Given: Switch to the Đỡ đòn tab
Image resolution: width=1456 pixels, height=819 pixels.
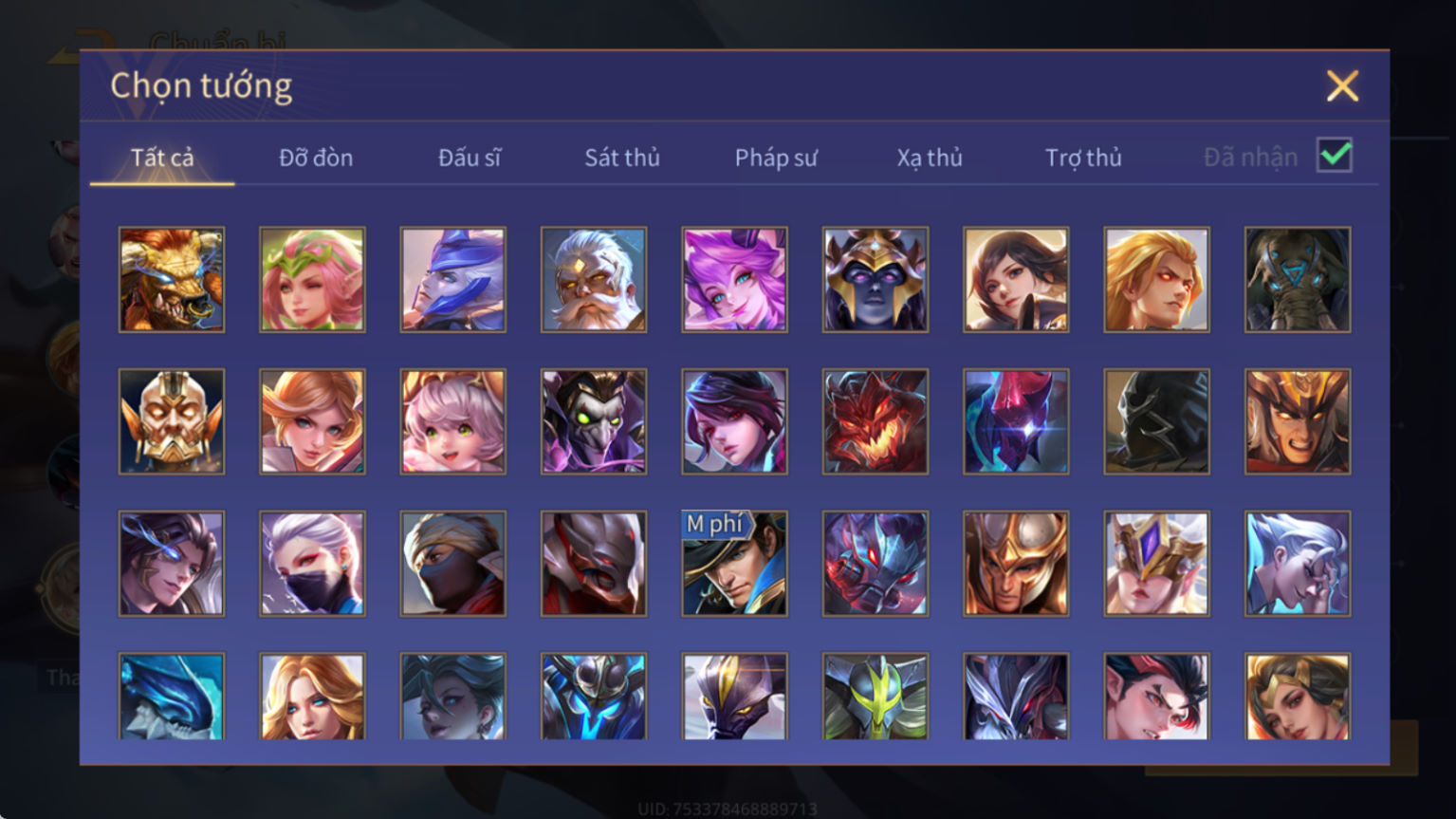Looking at the screenshot, I should click(316, 158).
